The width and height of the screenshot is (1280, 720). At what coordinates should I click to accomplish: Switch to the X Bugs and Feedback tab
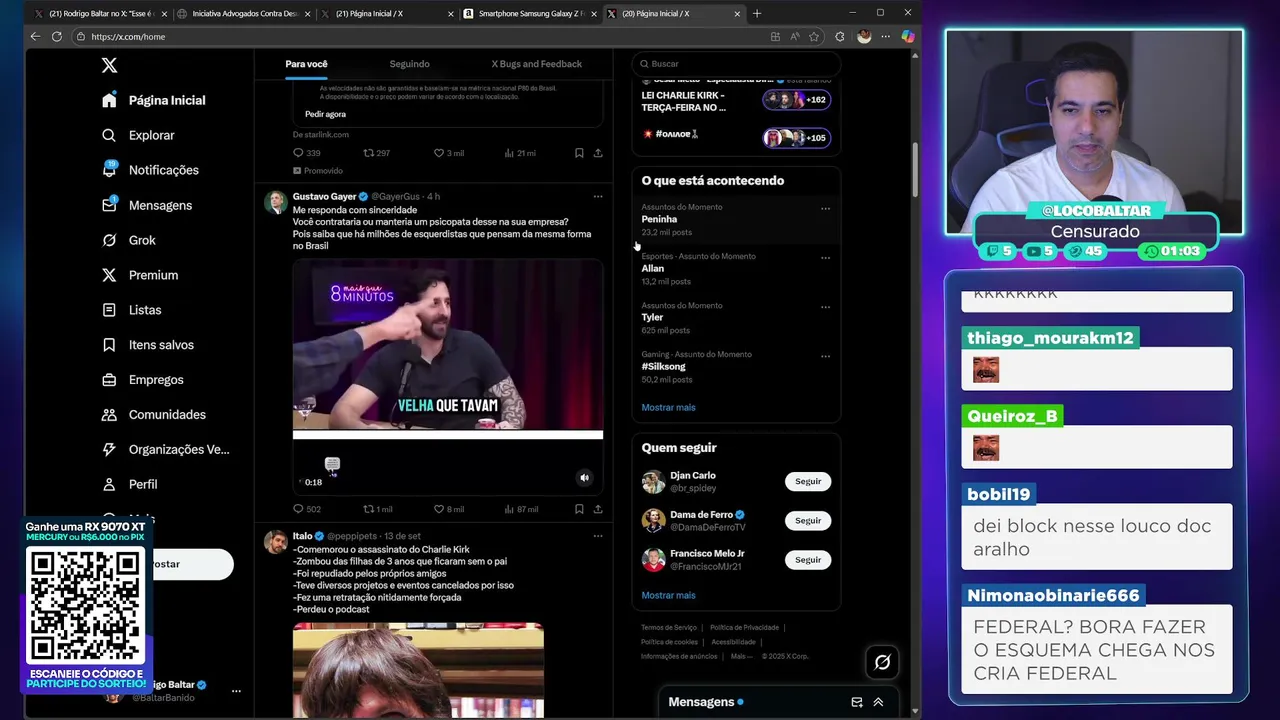click(536, 64)
